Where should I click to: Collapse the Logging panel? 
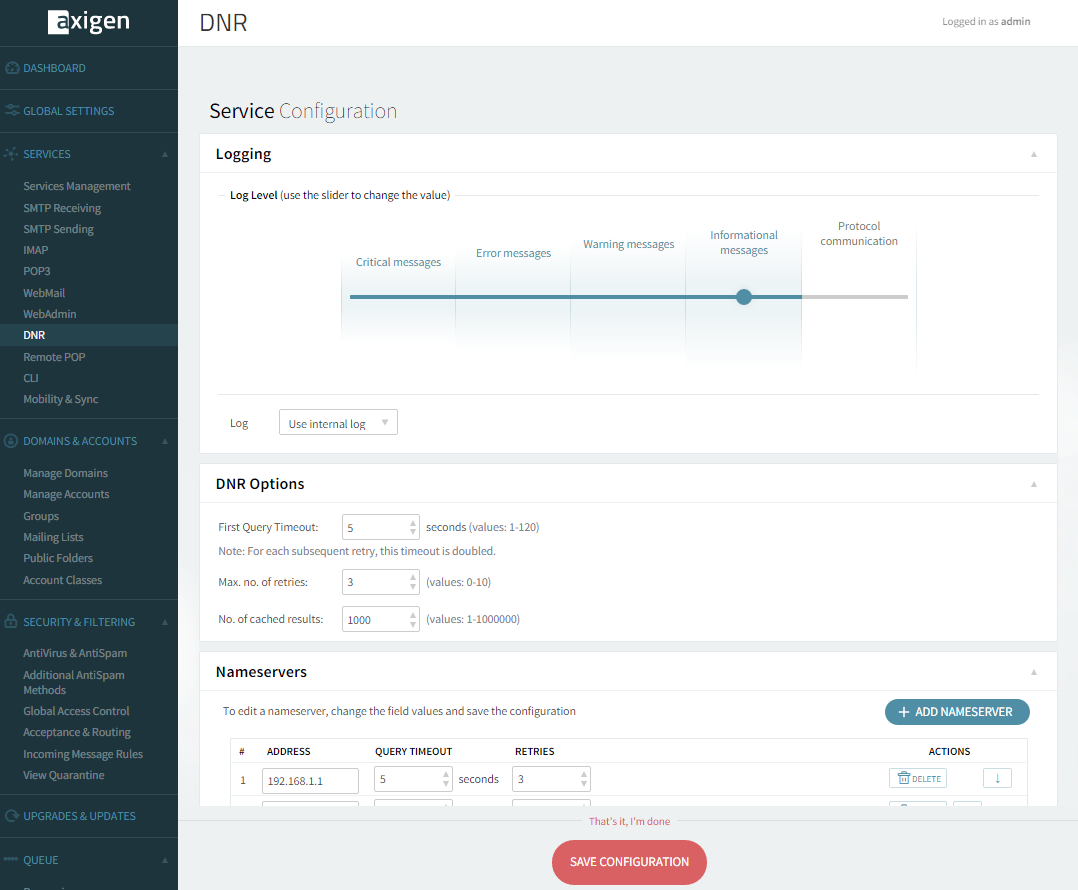click(1034, 154)
